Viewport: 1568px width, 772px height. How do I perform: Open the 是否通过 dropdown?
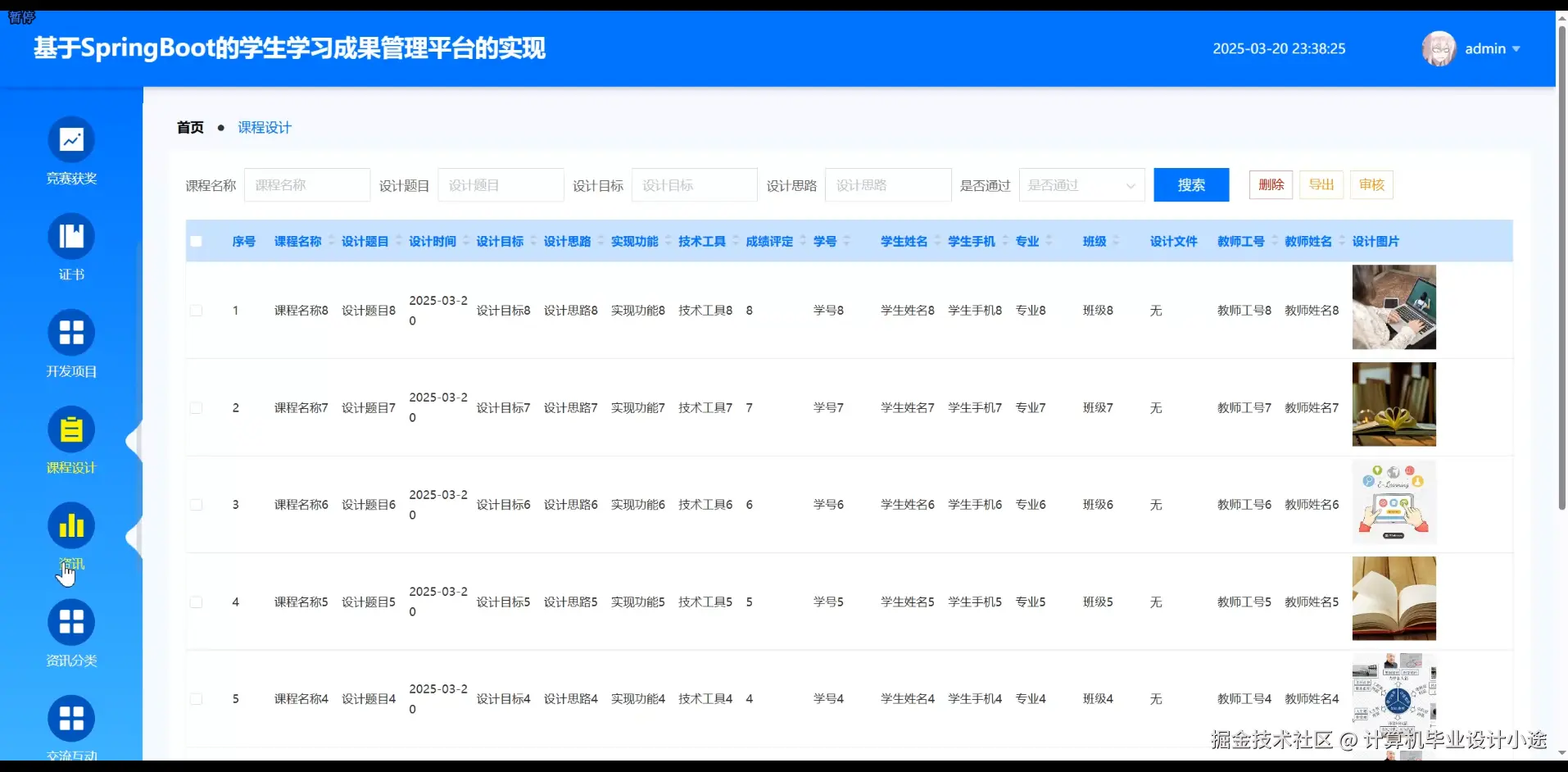point(1081,184)
